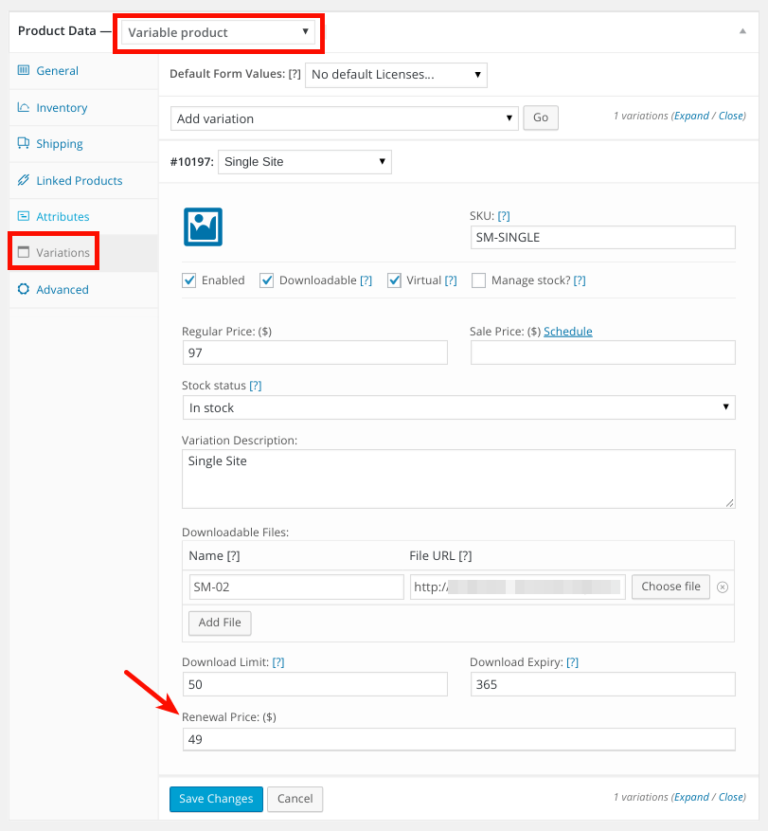
Task: Open the sale price Schedule link
Action: [x=568, y=331]
